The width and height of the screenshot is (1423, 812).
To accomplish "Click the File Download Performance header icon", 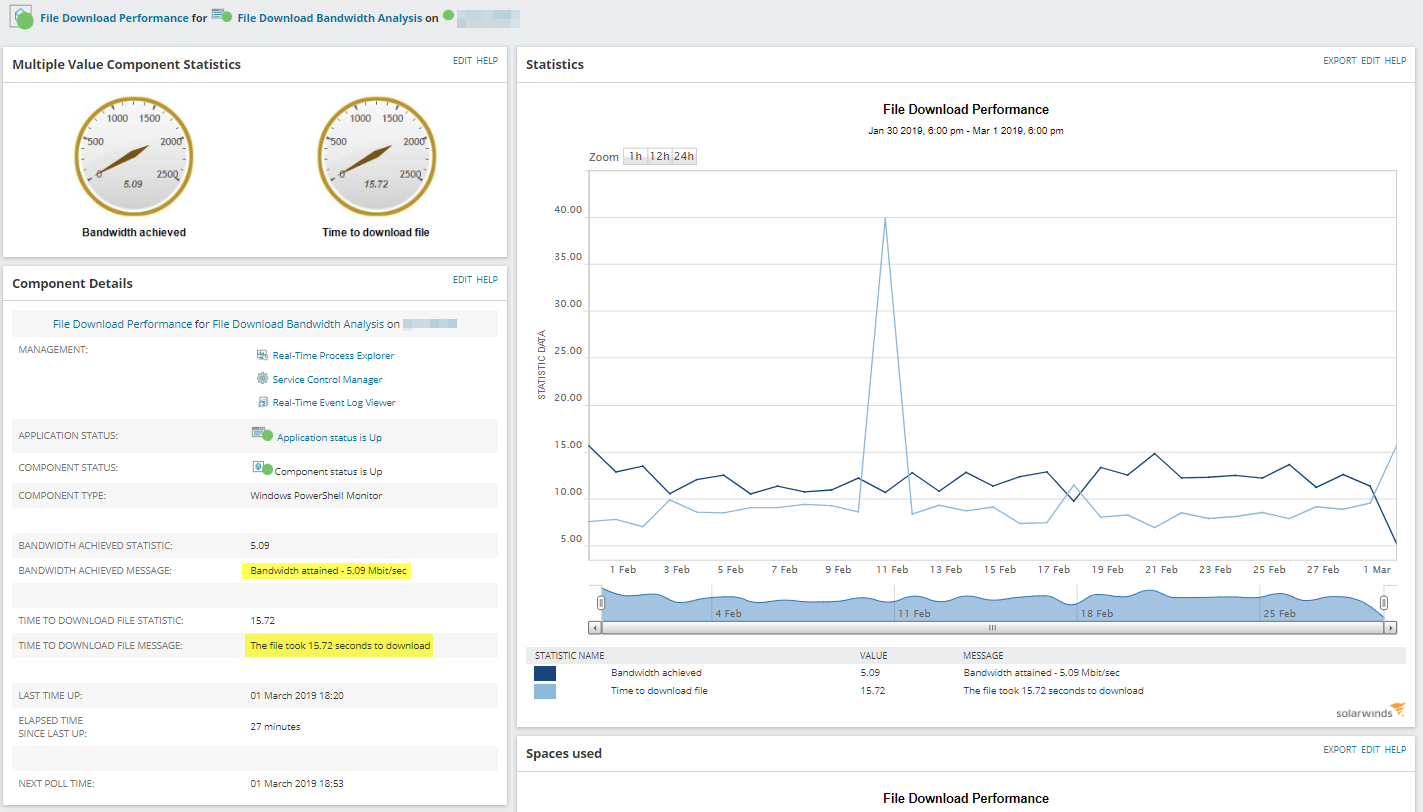I will pos(22,17).
